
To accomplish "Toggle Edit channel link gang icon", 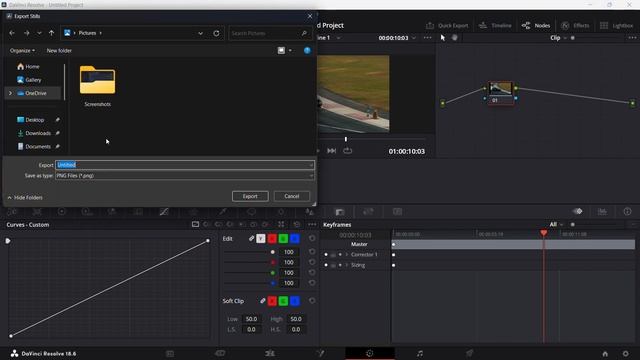I will point(251,238).
